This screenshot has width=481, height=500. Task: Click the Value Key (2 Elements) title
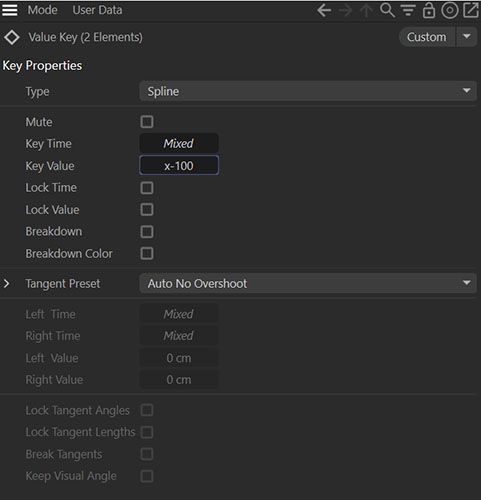tap(85, 37)
